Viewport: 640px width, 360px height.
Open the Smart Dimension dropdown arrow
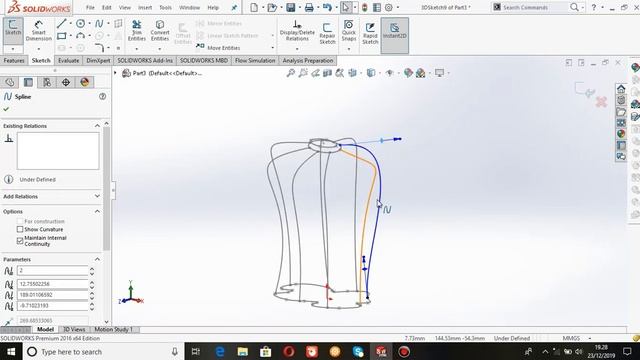38,49
